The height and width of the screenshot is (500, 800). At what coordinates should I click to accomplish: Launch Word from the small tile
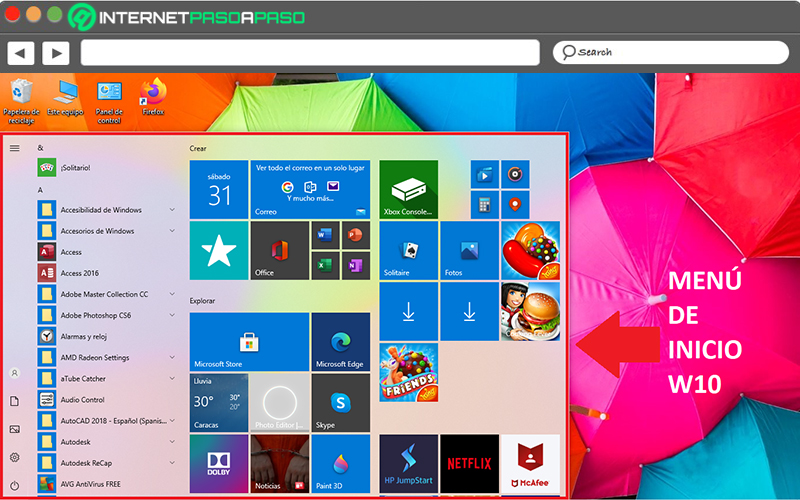(x=326, y=235)
